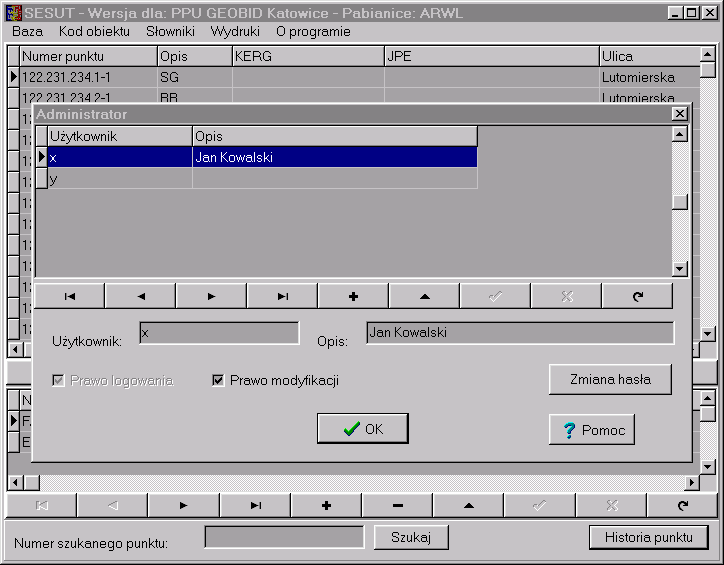Go to next user record in Administrator
The height and width of the screenshot is (565, 724).
(x=212, y=296)
